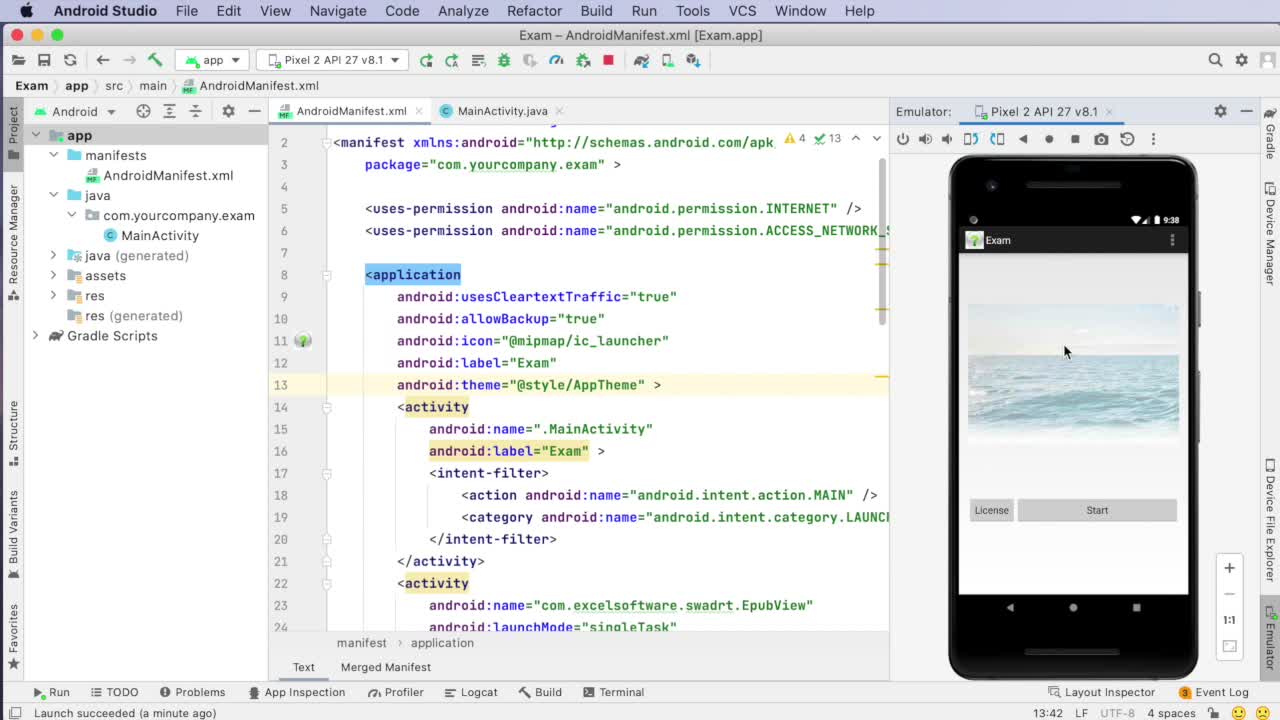Navigate back with the left arrow icon

click(103, 60)
